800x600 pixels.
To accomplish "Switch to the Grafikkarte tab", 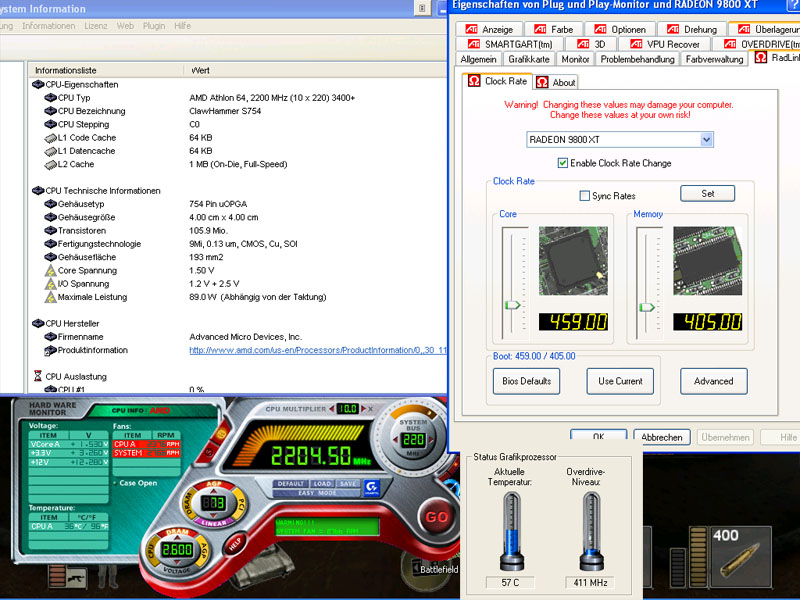I will tap(529, 59).
